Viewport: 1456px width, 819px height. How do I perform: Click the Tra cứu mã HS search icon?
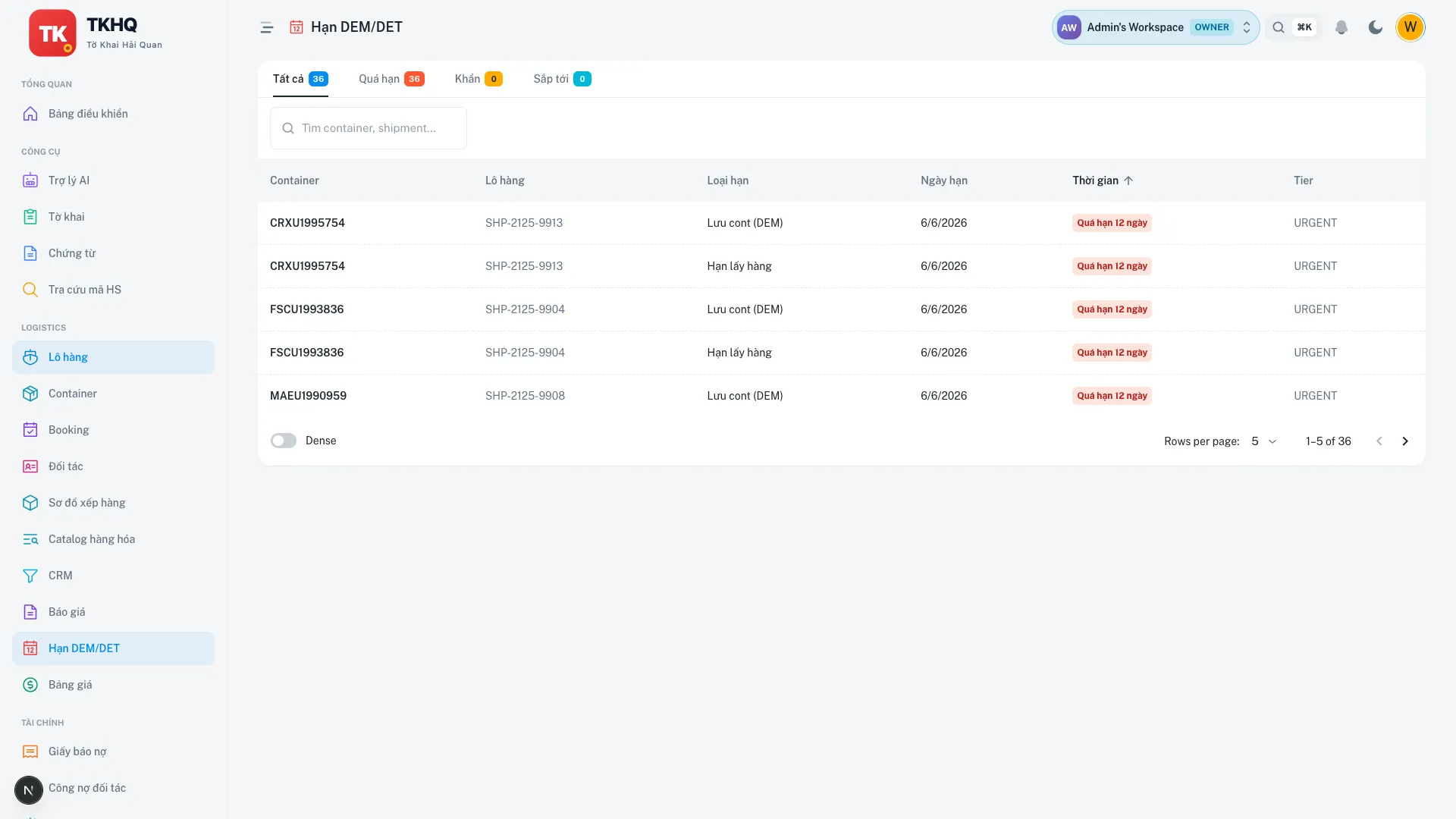coord(30,290)
